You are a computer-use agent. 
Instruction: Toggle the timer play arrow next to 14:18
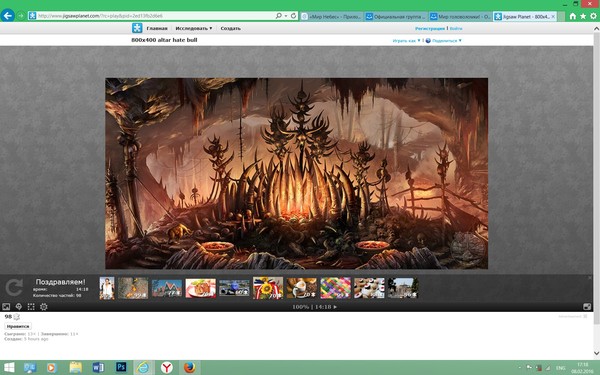[x=335, y=307]
